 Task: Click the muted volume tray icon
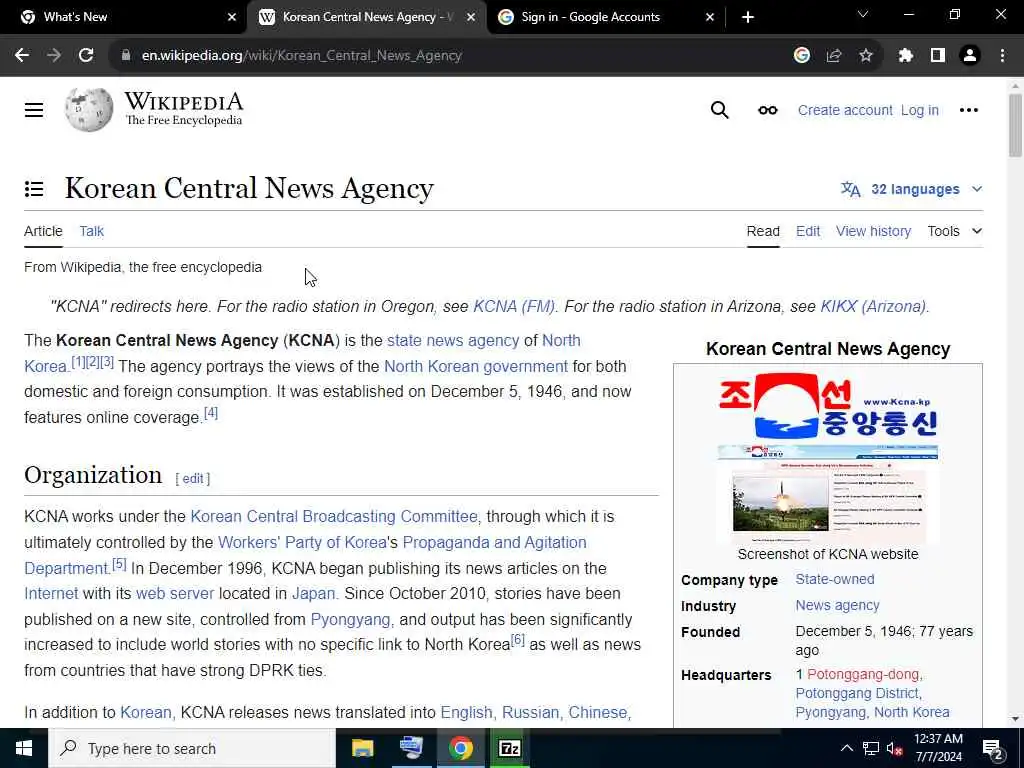(894, 748)
